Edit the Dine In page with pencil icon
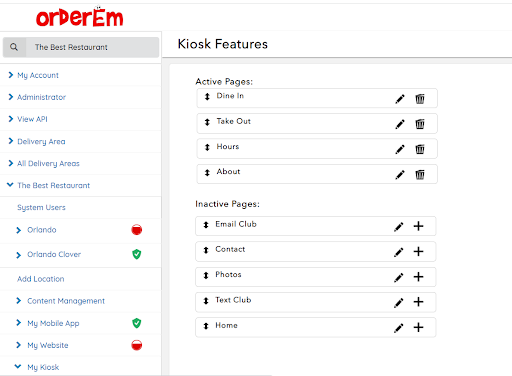512x376 pixels. (x=400, y=99)
